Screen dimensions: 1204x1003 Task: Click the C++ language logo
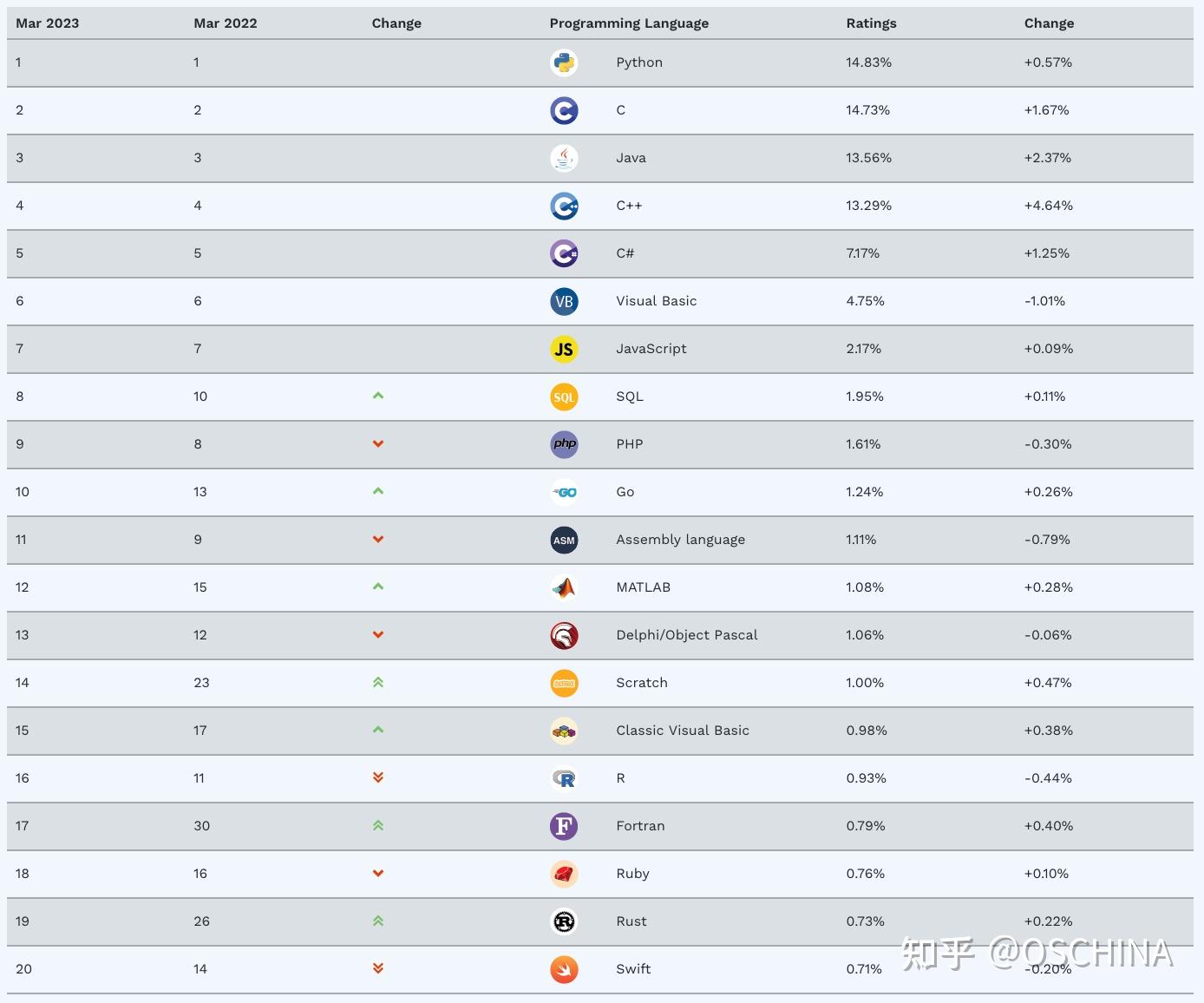pos(564,206)
